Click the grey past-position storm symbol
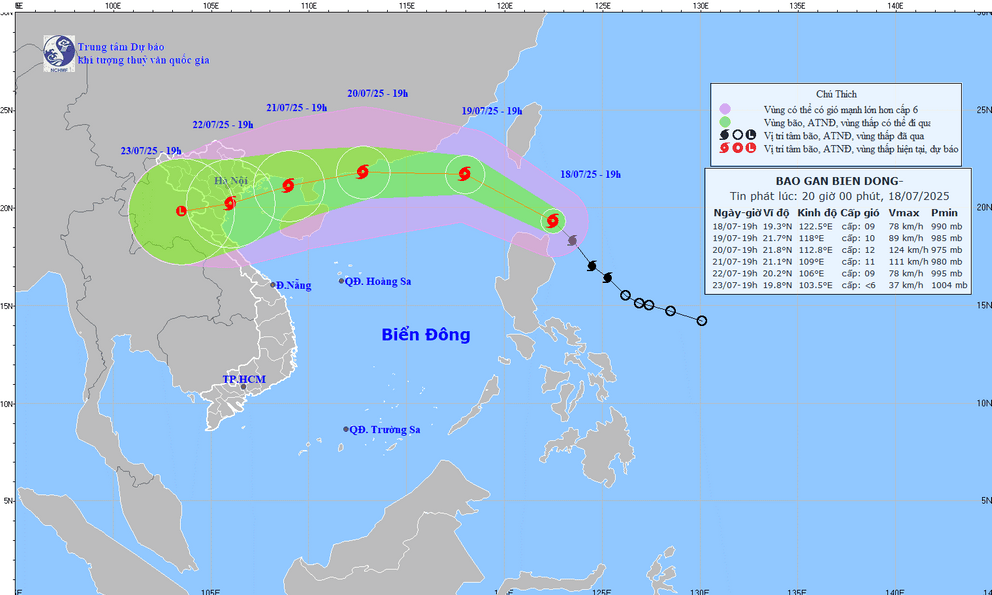The image size is (992, 595). 573,241
